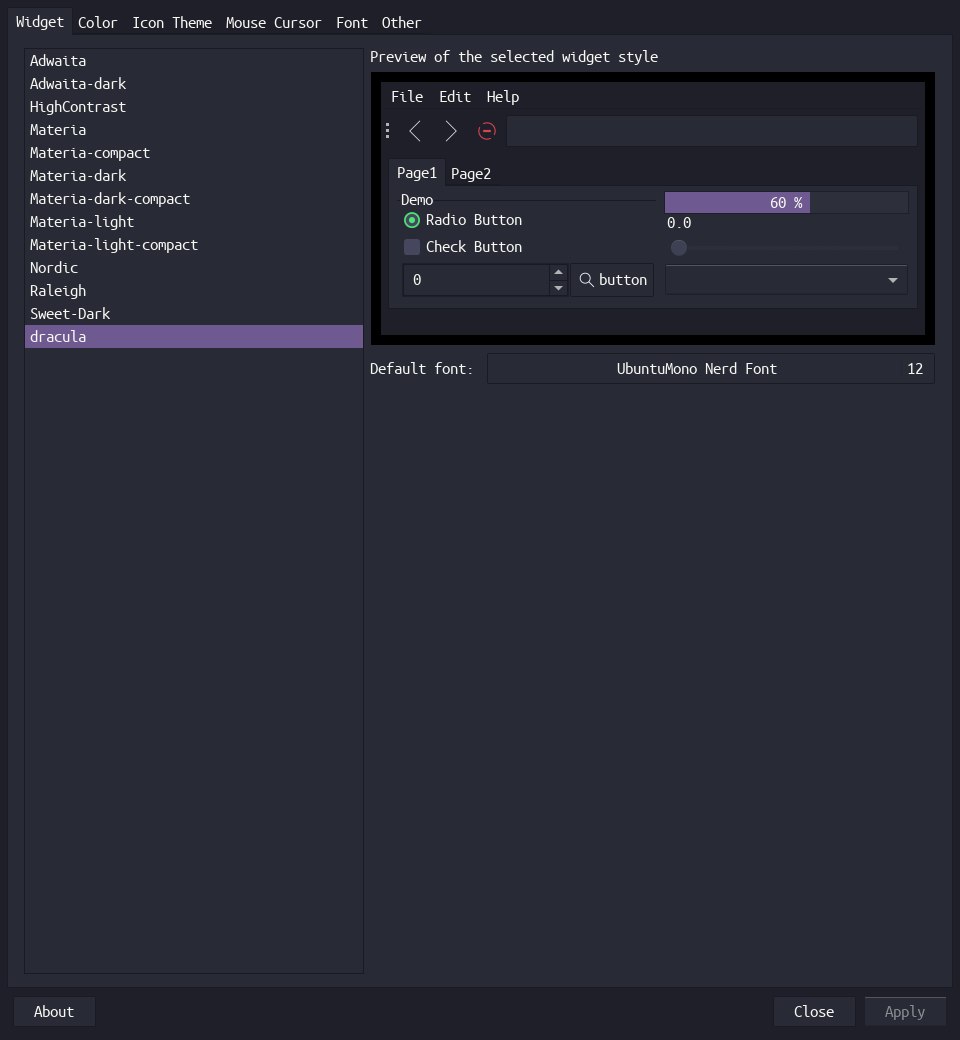Select the HighContrast theme
This screenshot has height=1040, width=960.
click(194, 107)
